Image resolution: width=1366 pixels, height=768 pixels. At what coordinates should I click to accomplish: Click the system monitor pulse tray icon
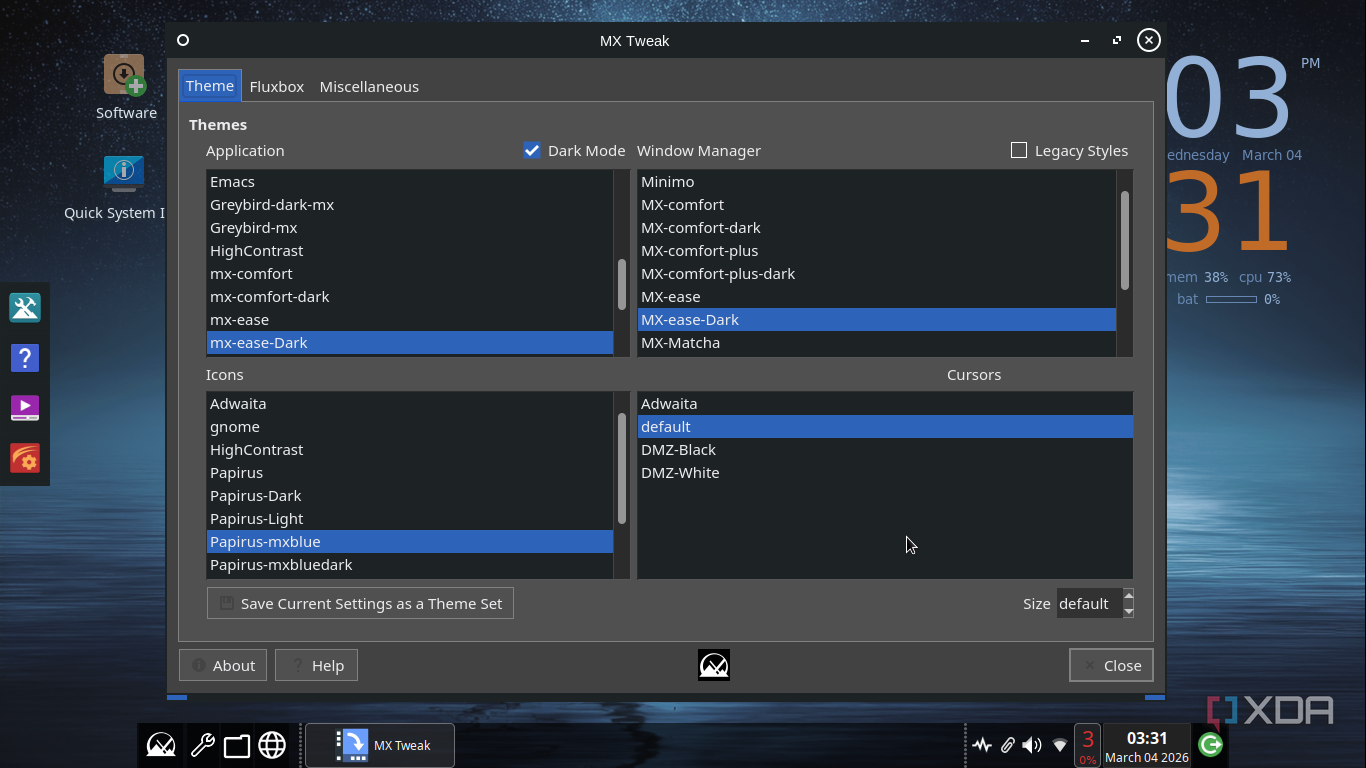[x=982, y=745]
